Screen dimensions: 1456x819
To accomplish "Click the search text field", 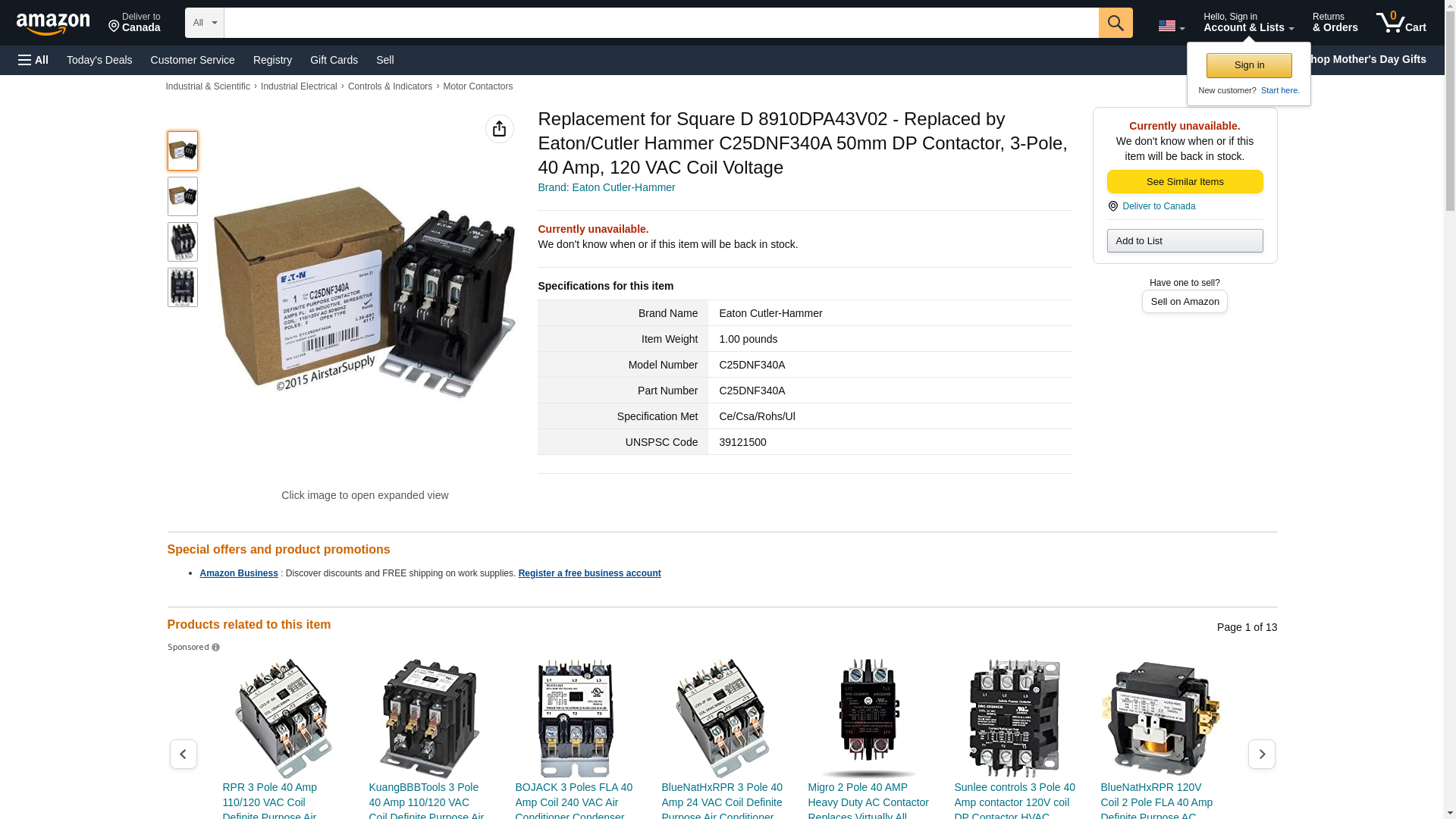I will [x=661, y=23].
